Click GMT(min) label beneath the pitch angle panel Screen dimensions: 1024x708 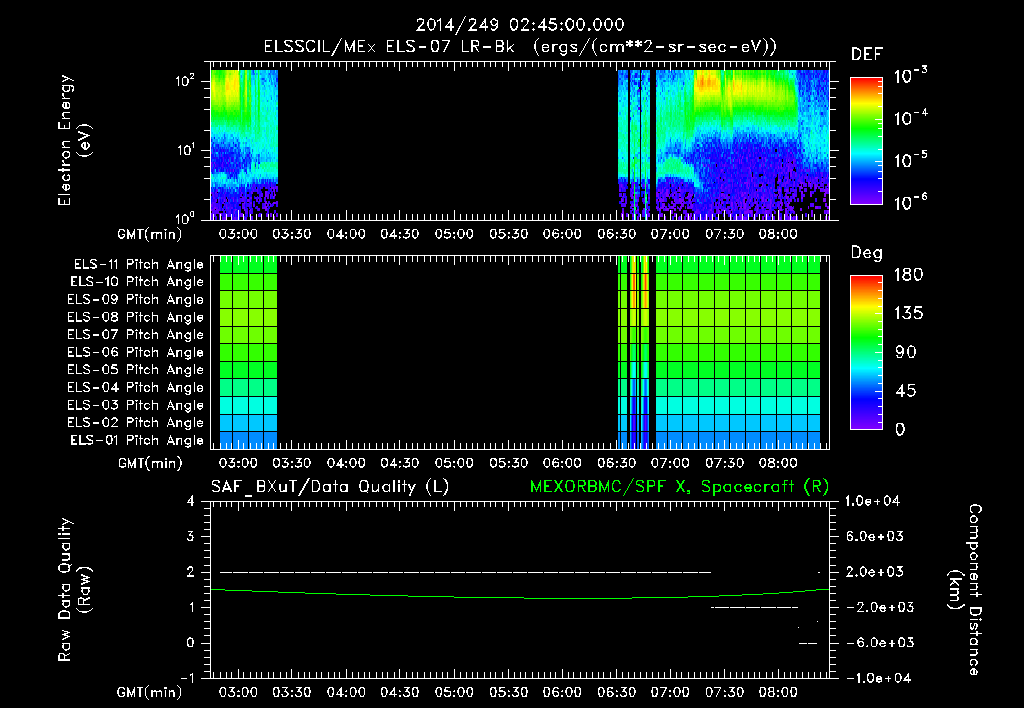click(150, 464)
